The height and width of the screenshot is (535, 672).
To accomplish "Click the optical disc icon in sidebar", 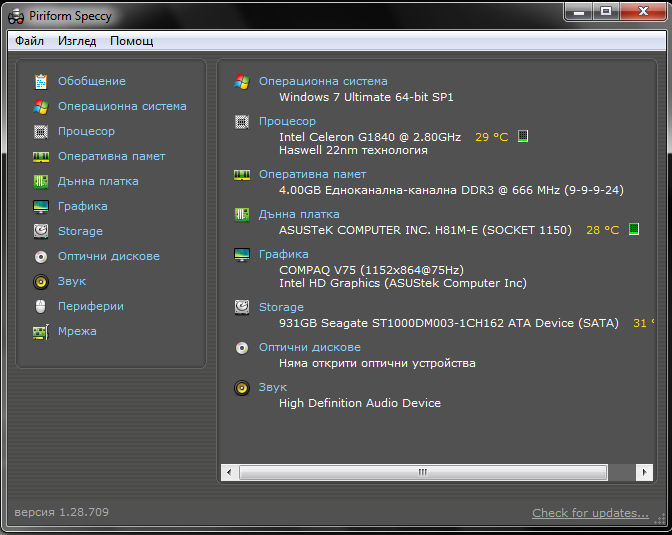I will (41, 256).
